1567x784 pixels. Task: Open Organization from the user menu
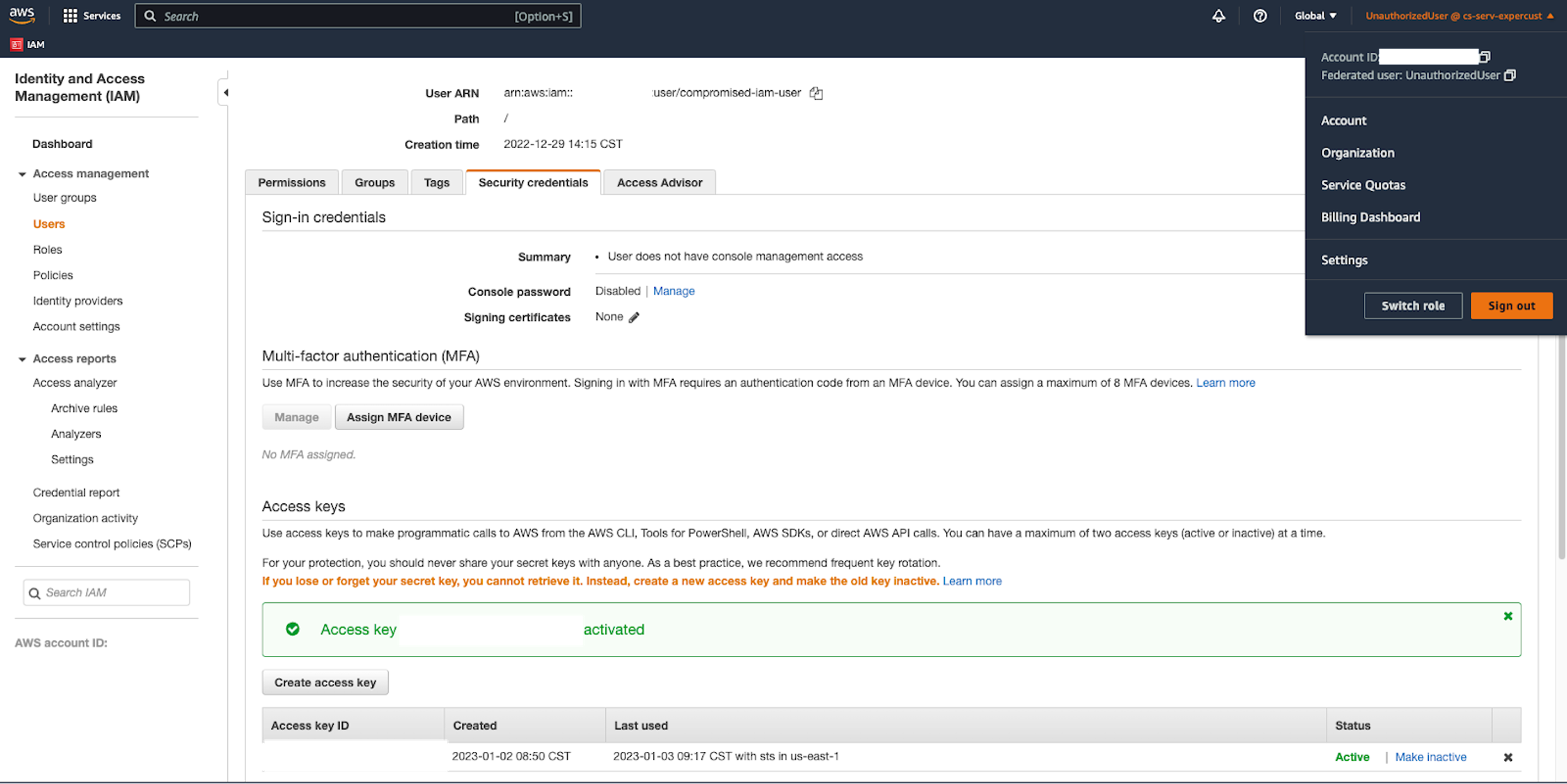click(x=1357, y=153)
